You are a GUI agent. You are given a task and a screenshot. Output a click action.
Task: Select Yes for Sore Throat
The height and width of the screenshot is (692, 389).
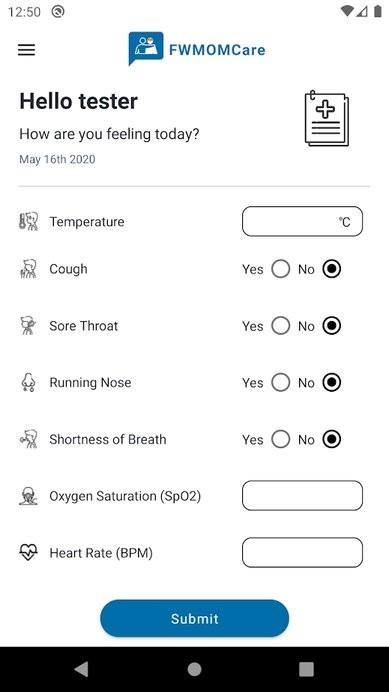[281, 326]
